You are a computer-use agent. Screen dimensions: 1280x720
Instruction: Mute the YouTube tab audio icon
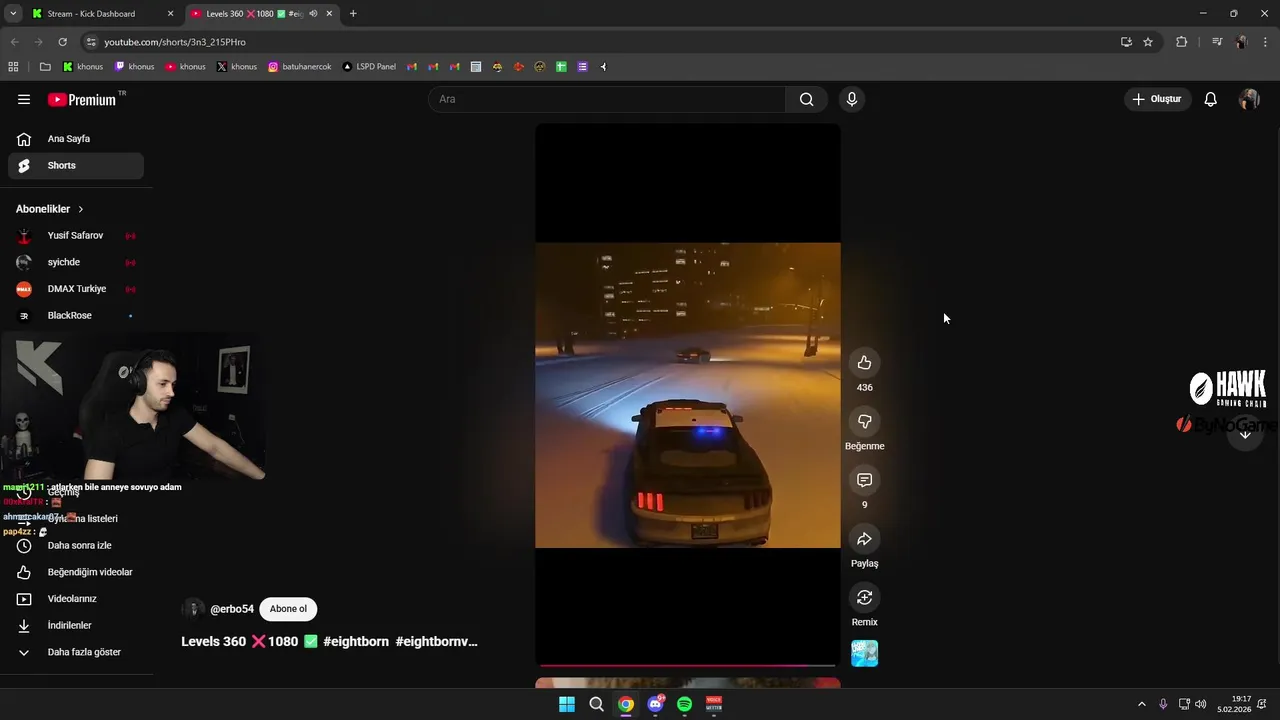coord(313,14)
